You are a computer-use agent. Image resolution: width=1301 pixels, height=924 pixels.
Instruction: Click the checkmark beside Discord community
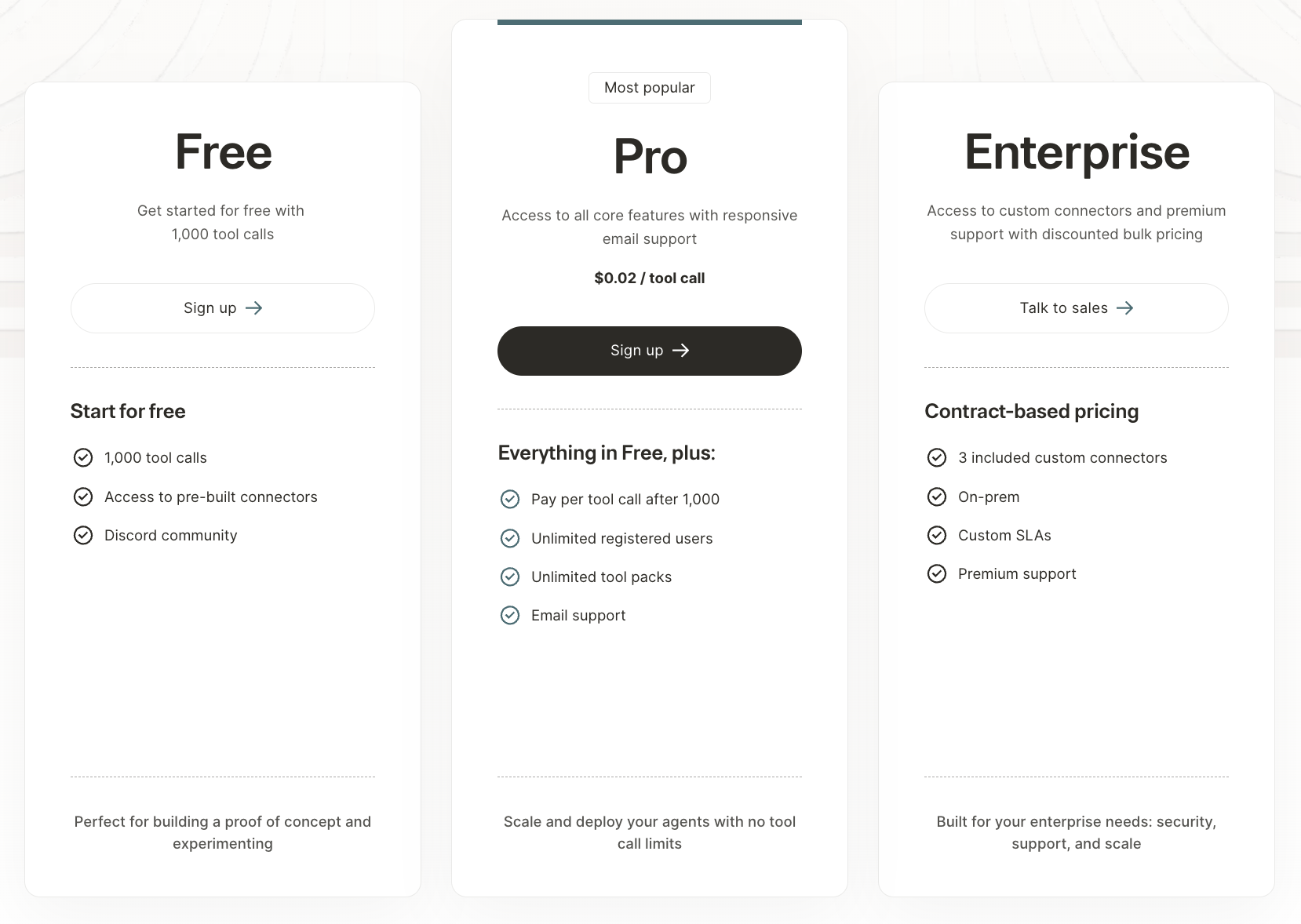coord(84,535)
